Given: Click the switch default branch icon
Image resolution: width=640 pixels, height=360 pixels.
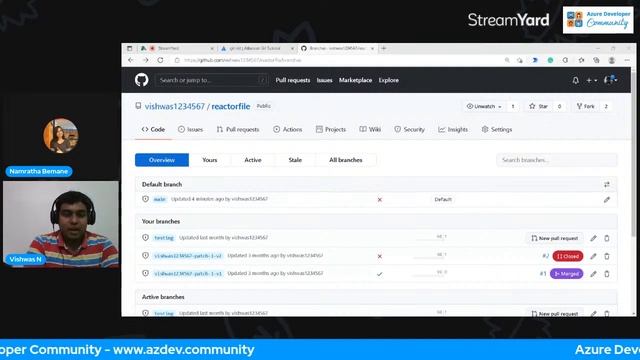Looking at the screenshot, I should 607,184.
